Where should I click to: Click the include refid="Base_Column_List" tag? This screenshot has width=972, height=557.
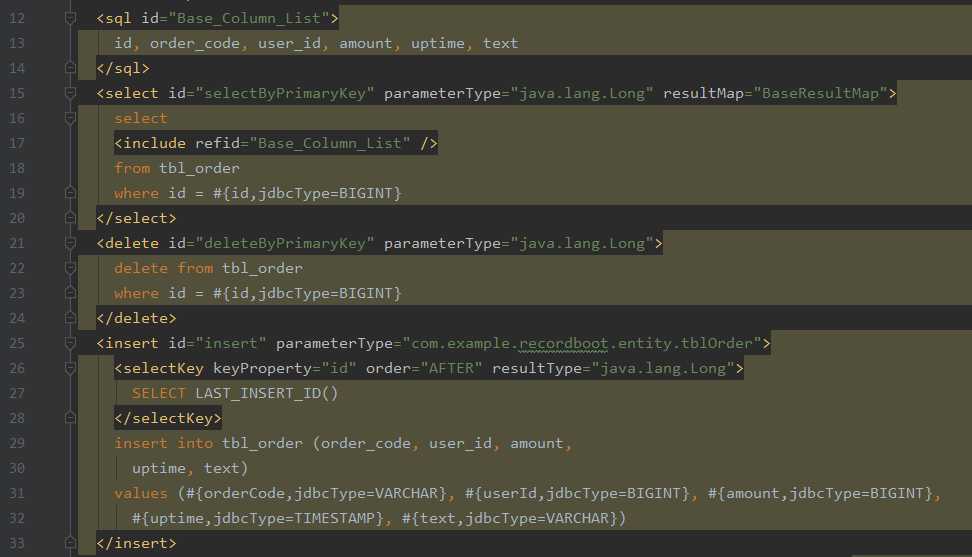point(276,143)
